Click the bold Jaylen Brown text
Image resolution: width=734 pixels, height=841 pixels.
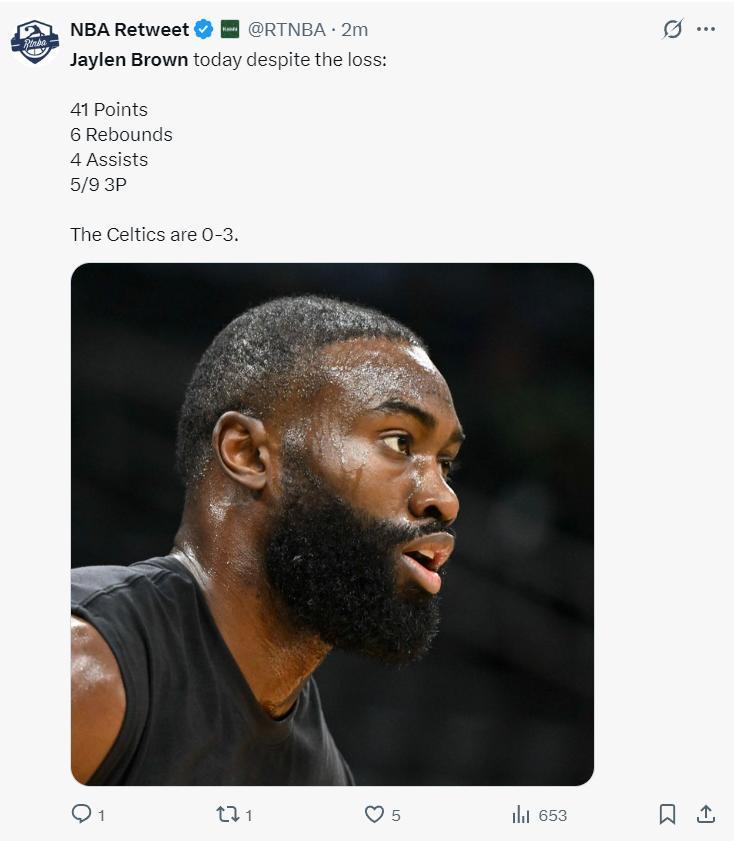(129, 60)
